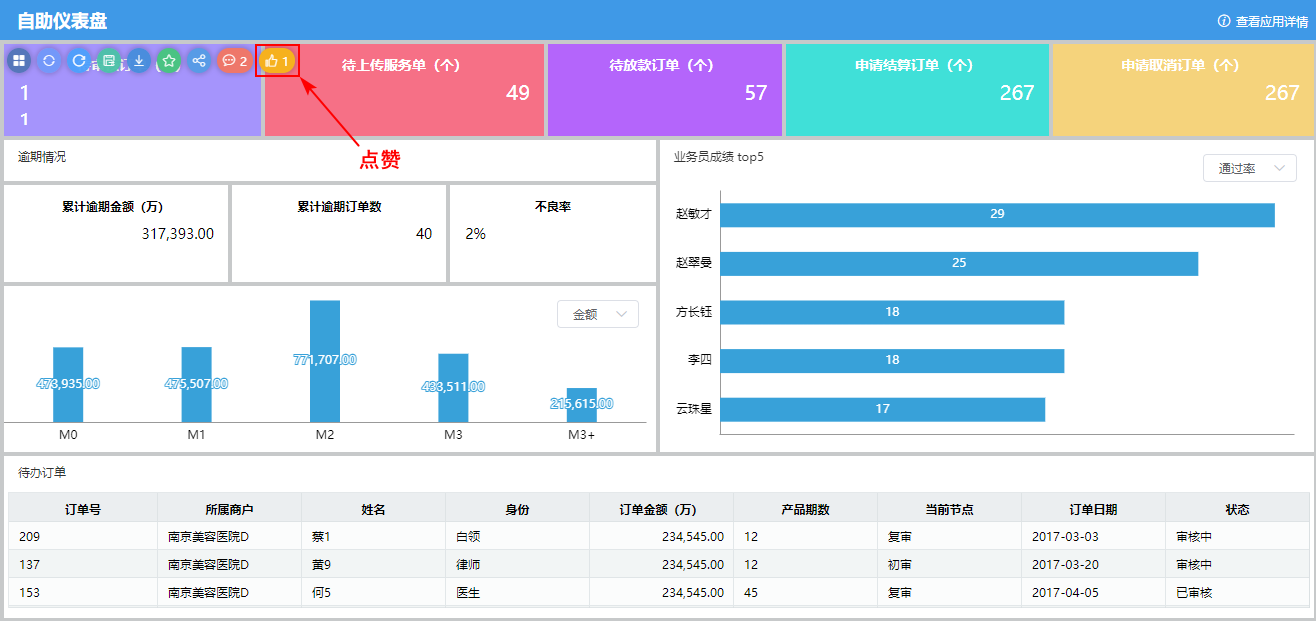Image resolution: width=1316 pixels, height=621 pixels.
Task: Click the 律师 identity cell
Action: [517, 564]
